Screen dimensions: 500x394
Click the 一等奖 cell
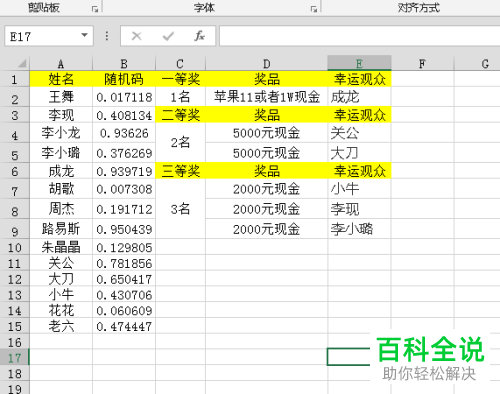click(x=180, y=79)
